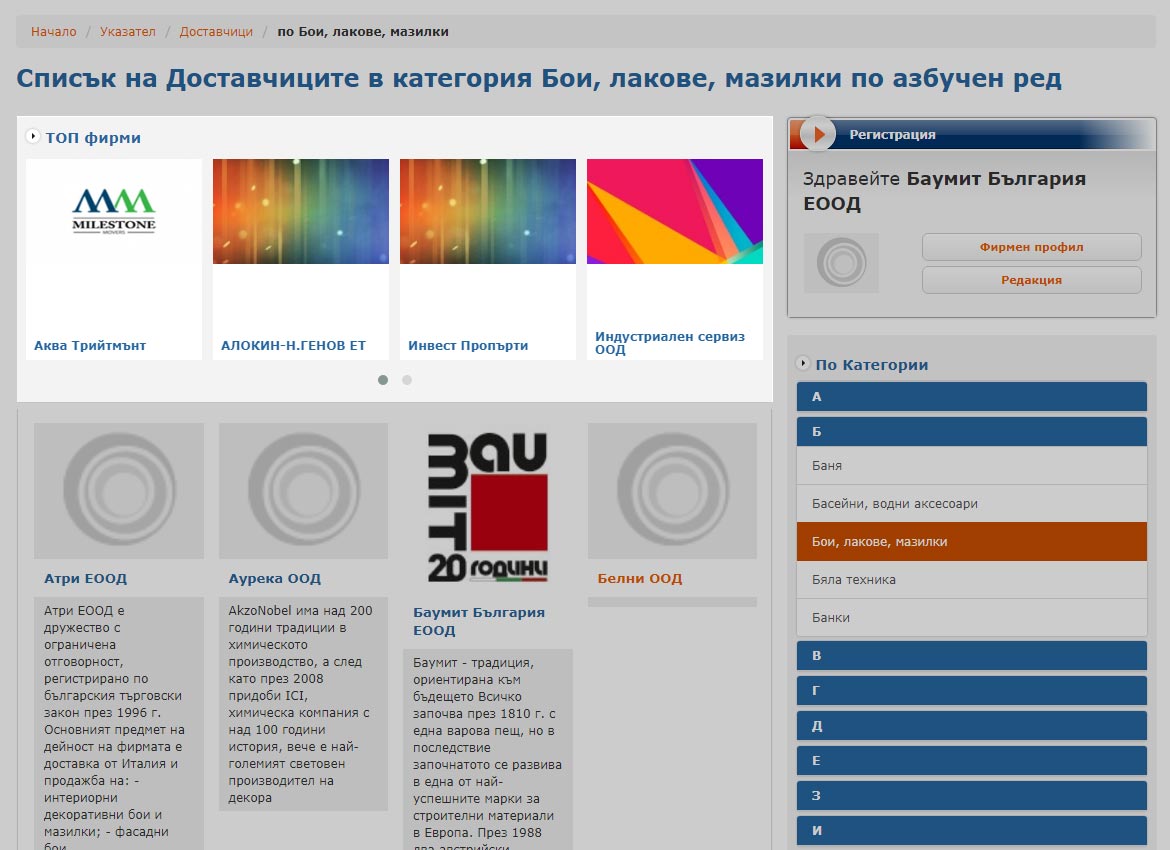1170x850 pixels.
Task: Select the highlighted Бои, лакове, мазилки category
Action: pyautogui.click(x=972, y=542)
